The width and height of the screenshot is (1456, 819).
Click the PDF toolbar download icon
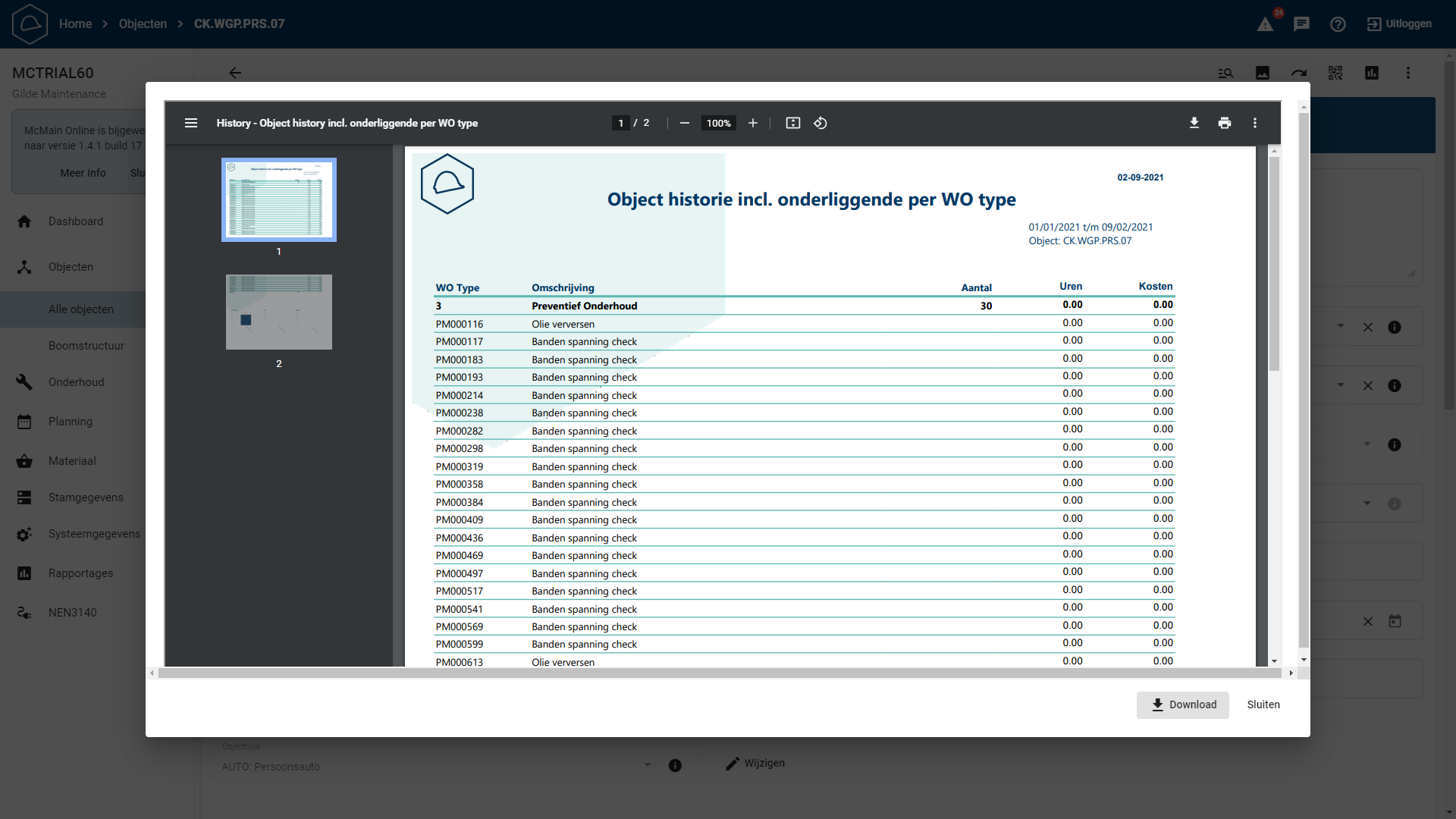click(1194, 123)
